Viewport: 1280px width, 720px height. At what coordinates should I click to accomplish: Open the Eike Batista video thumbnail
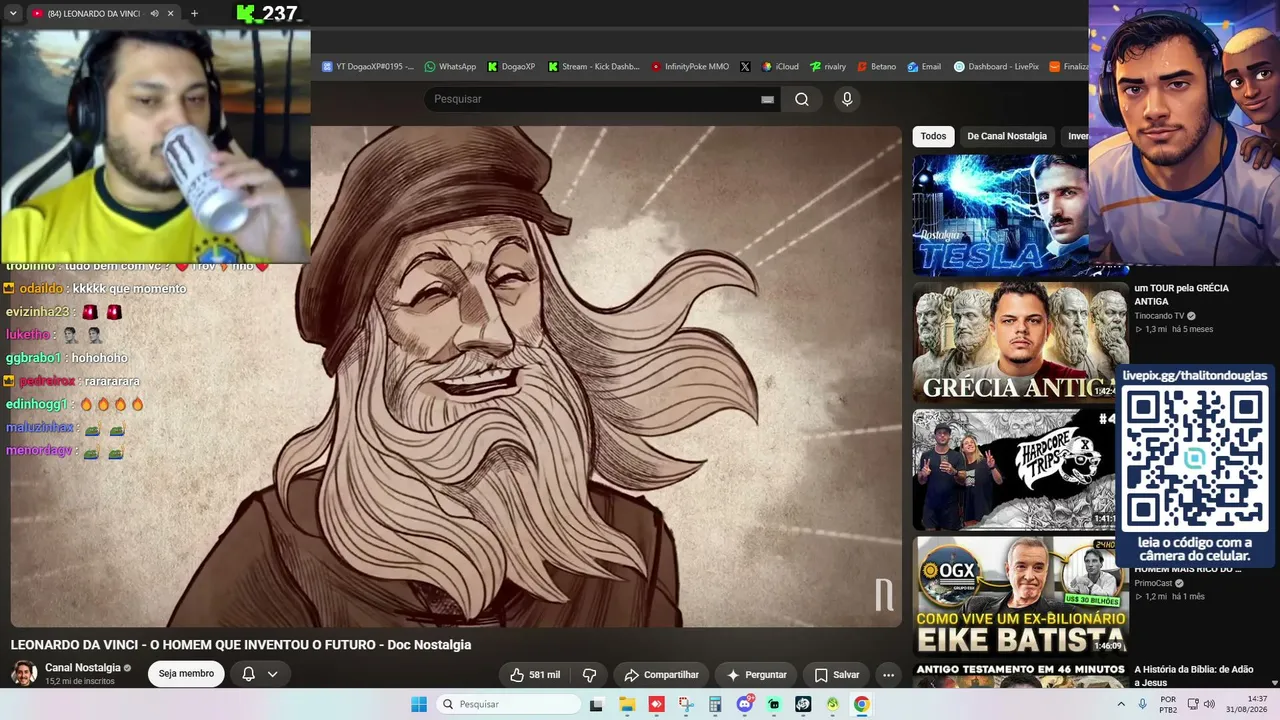(x=1020, y=596)
